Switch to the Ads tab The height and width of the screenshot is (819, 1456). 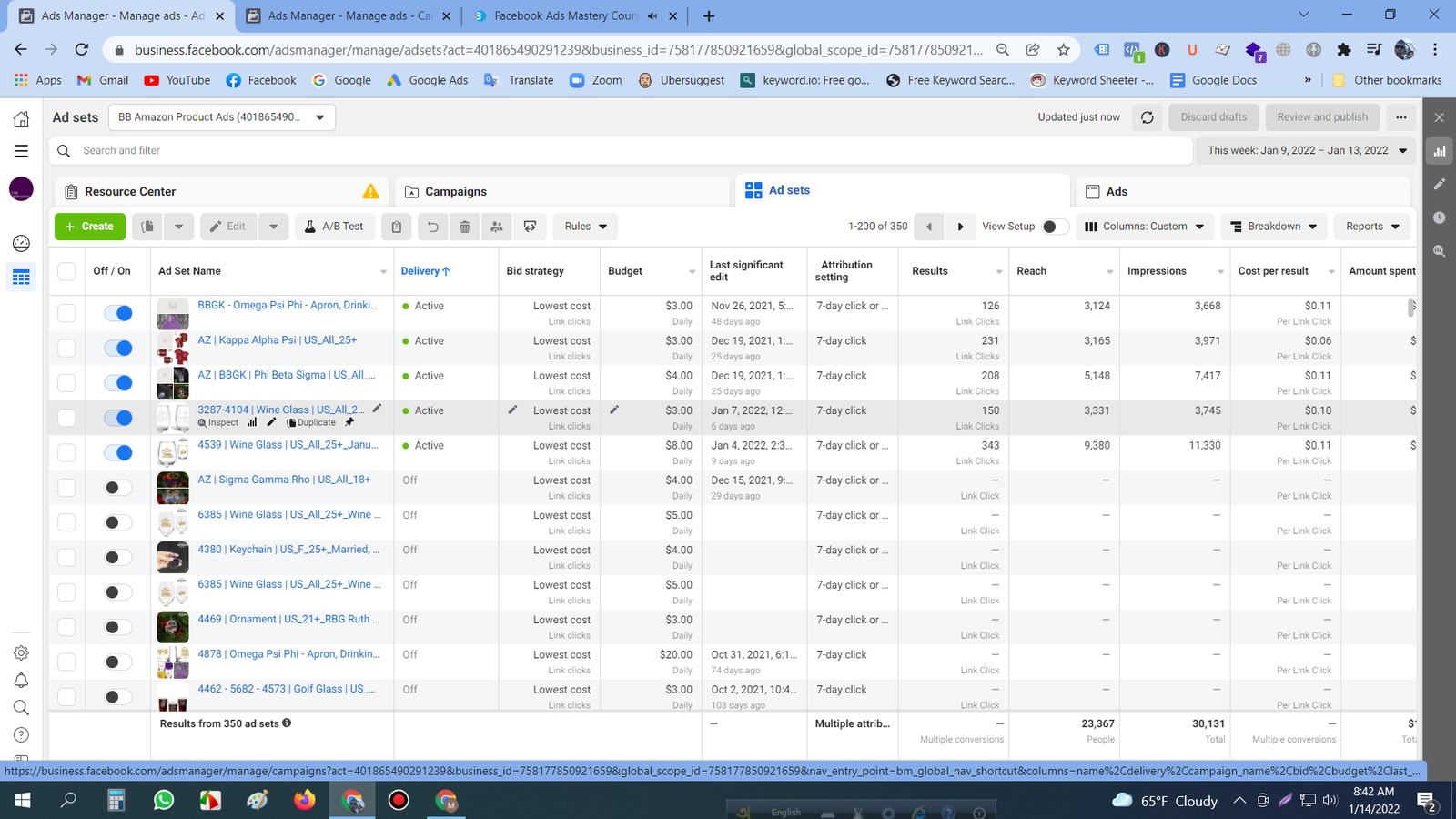[1116, 192]
